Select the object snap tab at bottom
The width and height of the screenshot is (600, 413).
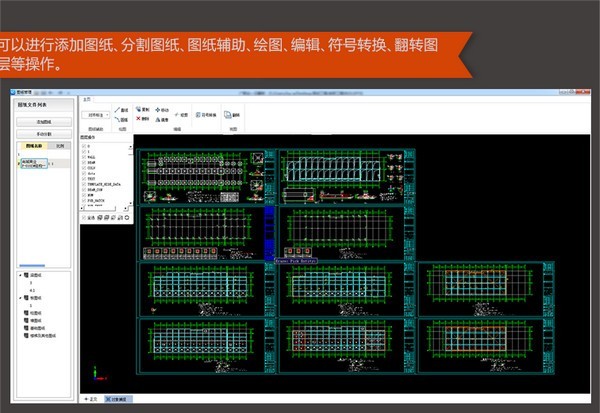coord(118,399)
